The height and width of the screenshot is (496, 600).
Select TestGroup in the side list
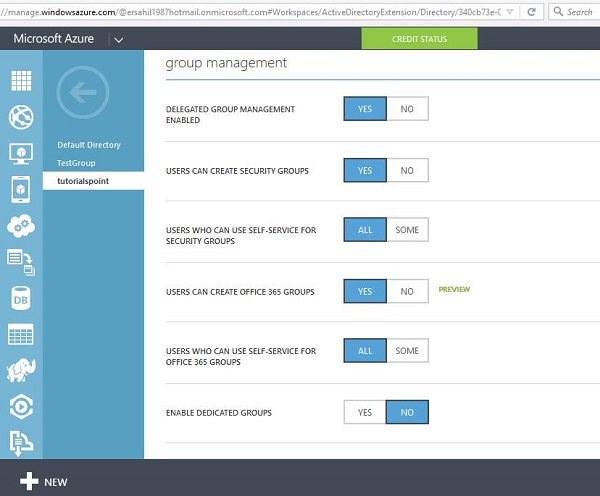76,163
